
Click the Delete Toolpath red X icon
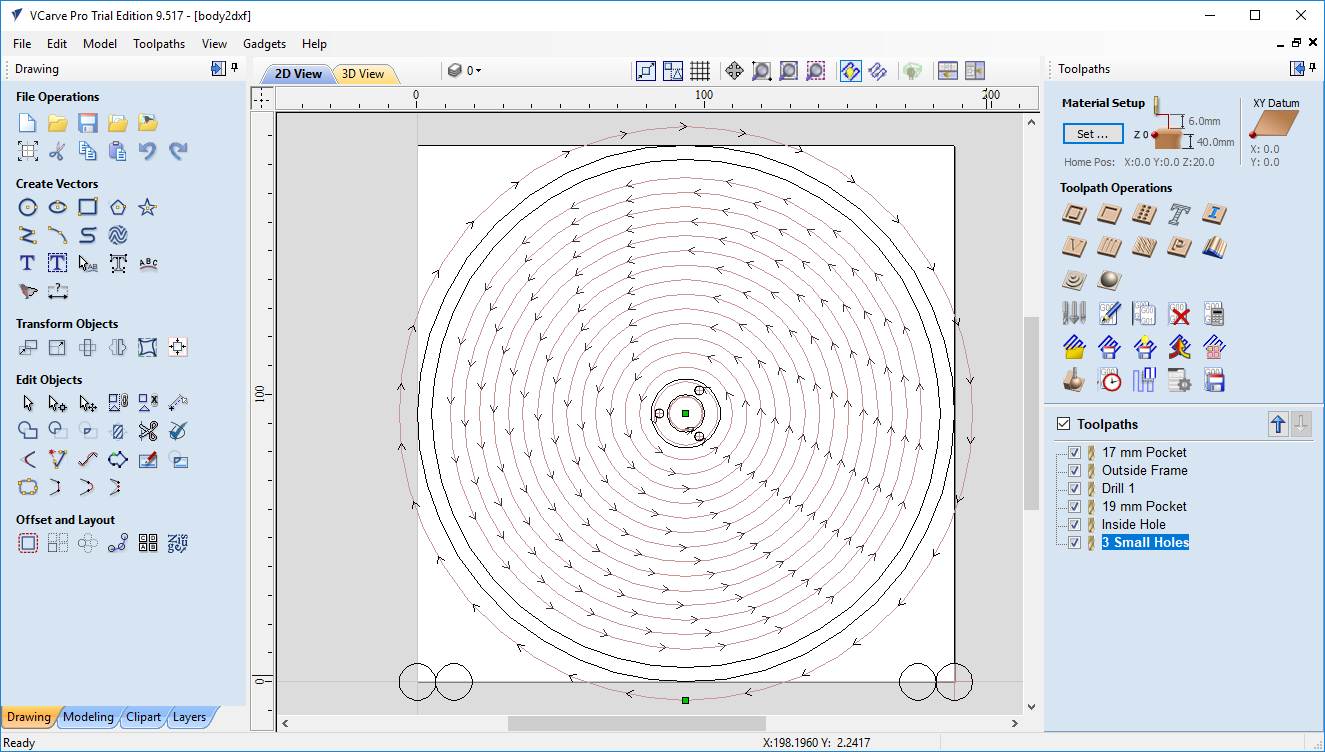1180,314
